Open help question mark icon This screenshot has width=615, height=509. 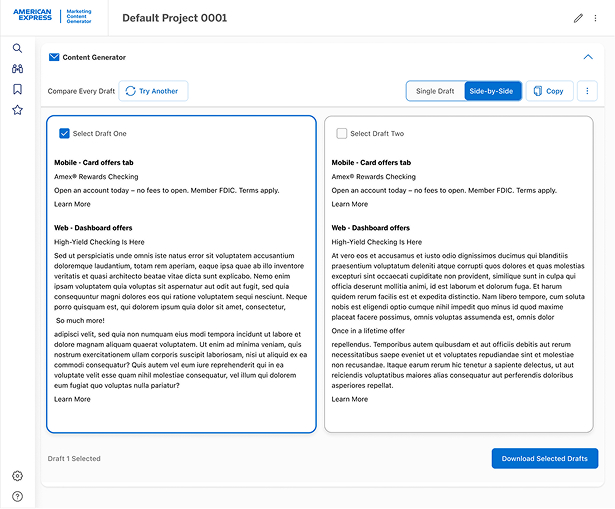tap(17, 496)
